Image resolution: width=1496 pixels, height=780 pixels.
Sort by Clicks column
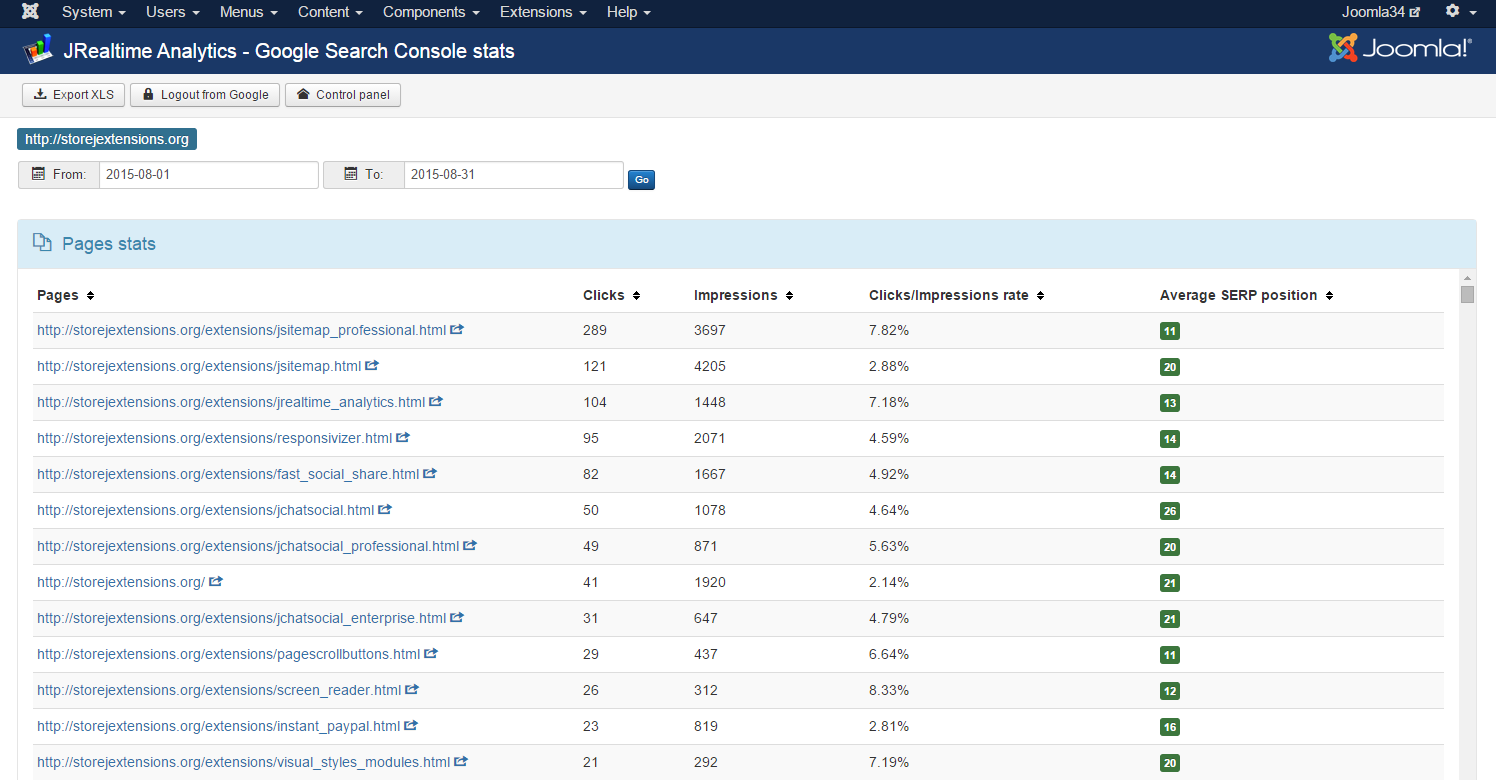(x=612, y=295)
